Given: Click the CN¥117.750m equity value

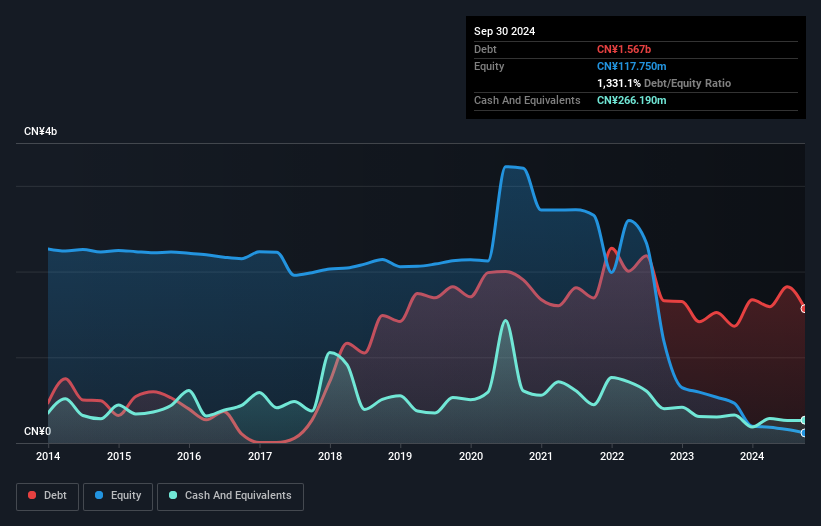Looking at the screenshot, I should pyautogui.click(x=631, y=66).
